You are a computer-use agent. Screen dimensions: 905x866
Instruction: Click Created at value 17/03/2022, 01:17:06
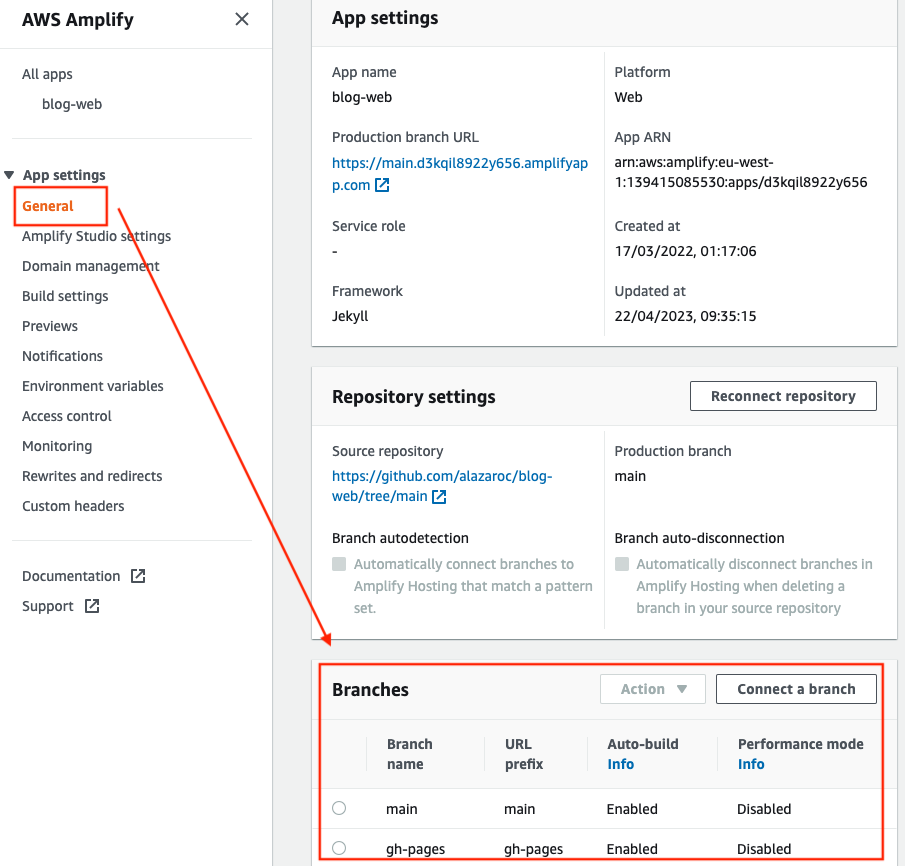(x=685, y=251)
